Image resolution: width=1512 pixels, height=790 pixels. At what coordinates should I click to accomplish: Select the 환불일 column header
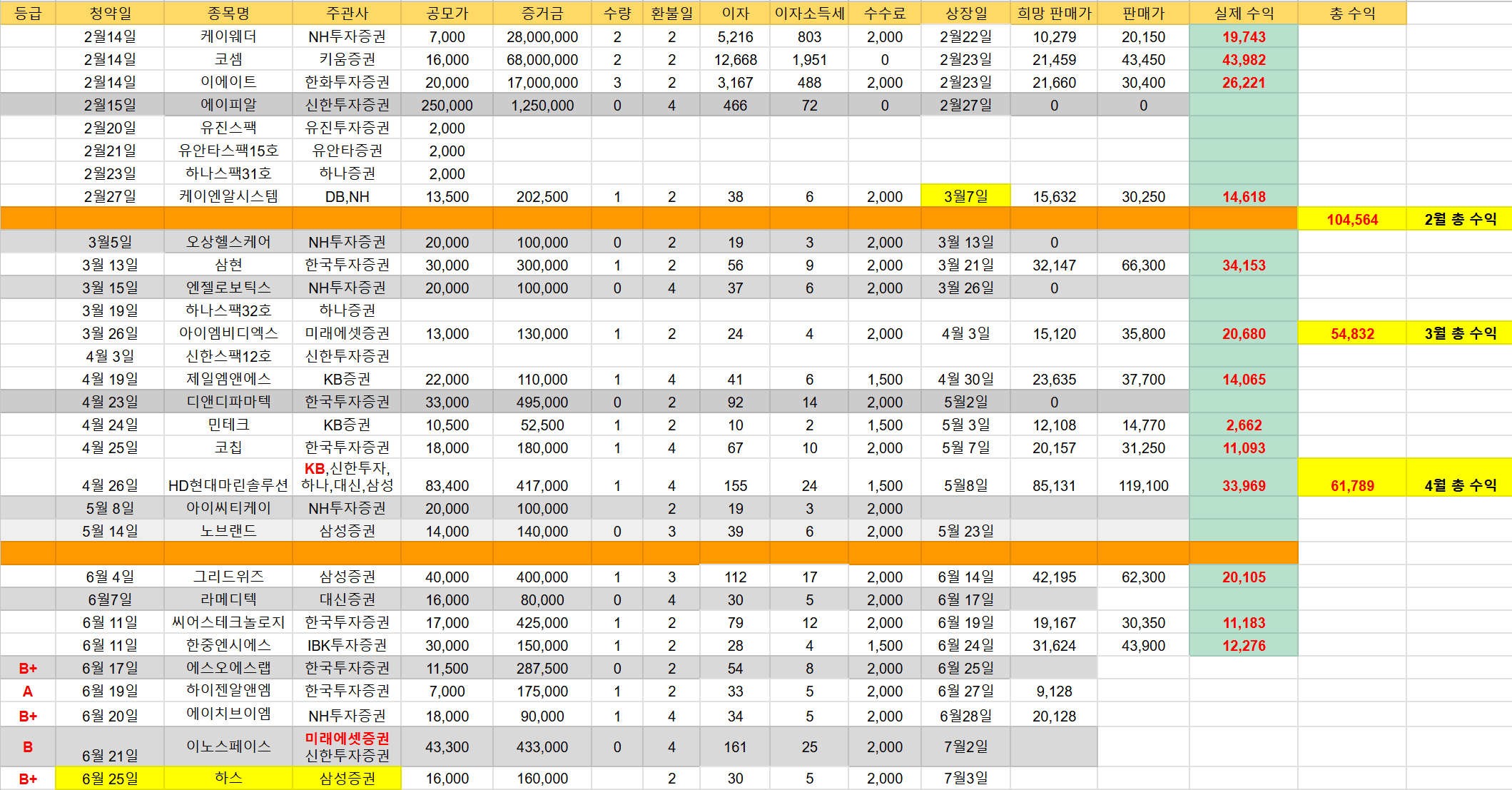pyautogui.click(x=671, y=13)
